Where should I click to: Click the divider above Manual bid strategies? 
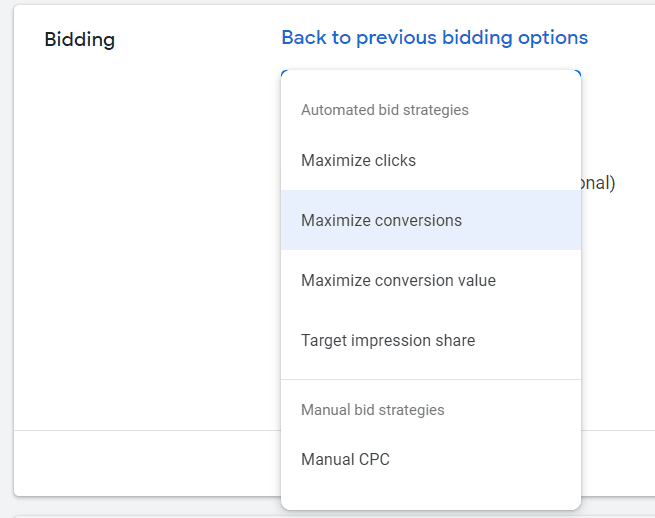point(430,380)
